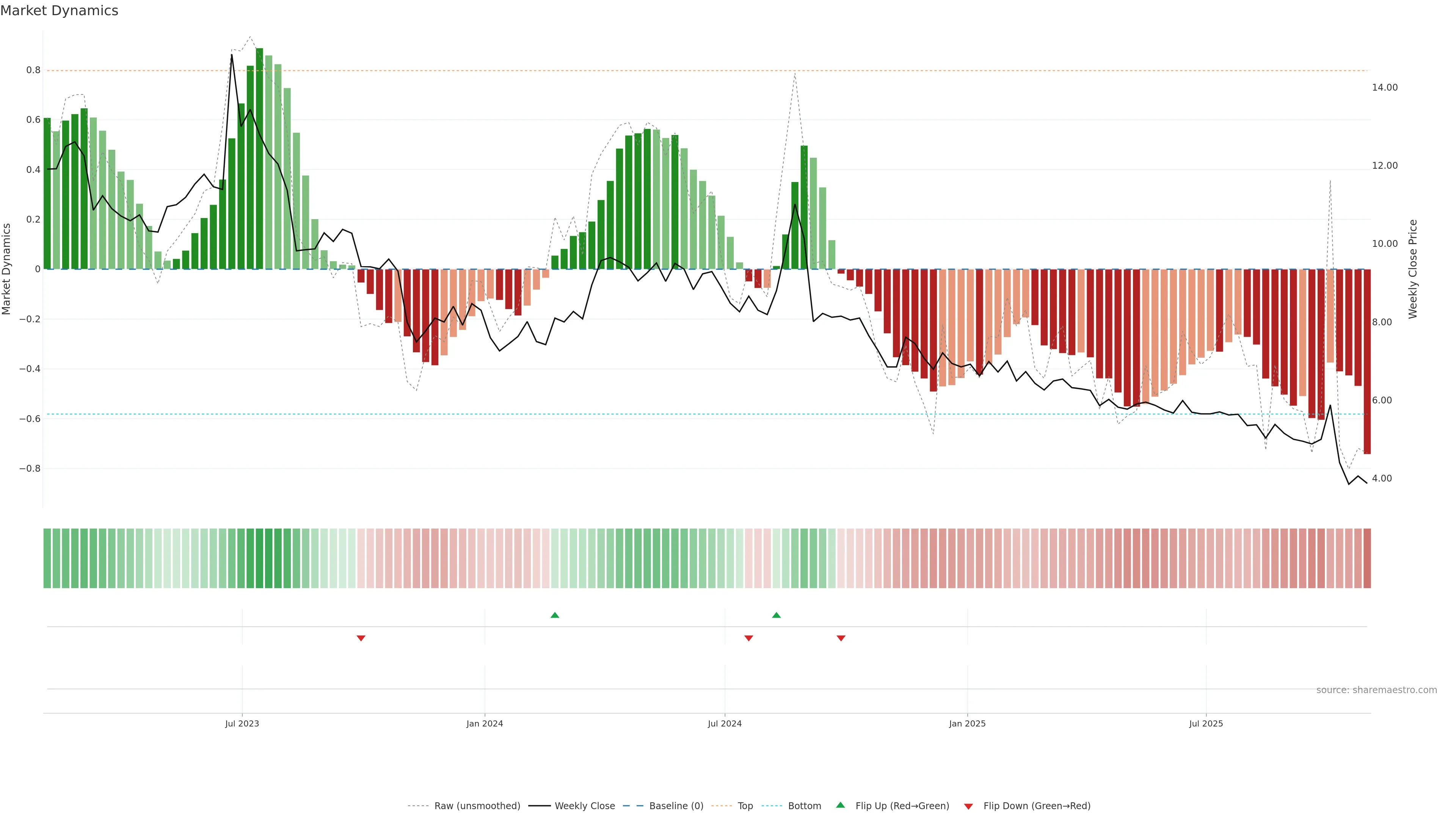Click the last dark red bar at right

1367,362
